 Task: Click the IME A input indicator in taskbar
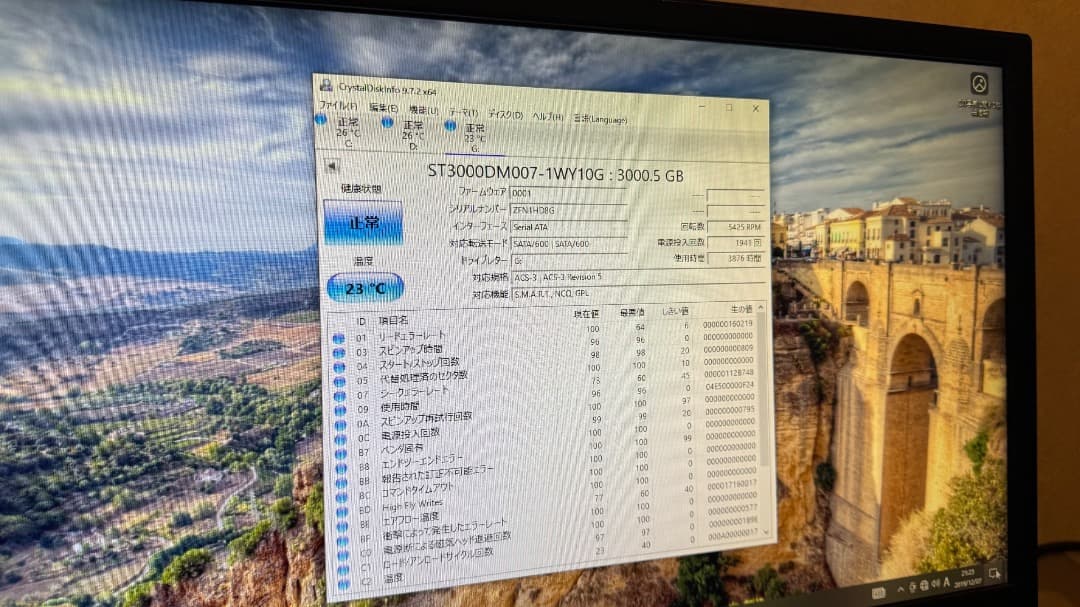[946, 582]
